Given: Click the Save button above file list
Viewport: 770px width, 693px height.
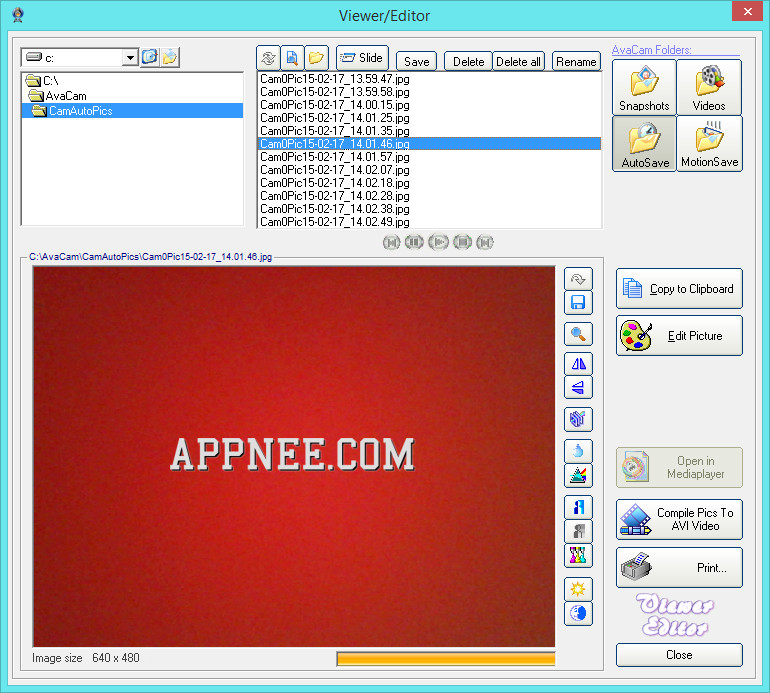Looking at the screenshot, I should [416, 61].
